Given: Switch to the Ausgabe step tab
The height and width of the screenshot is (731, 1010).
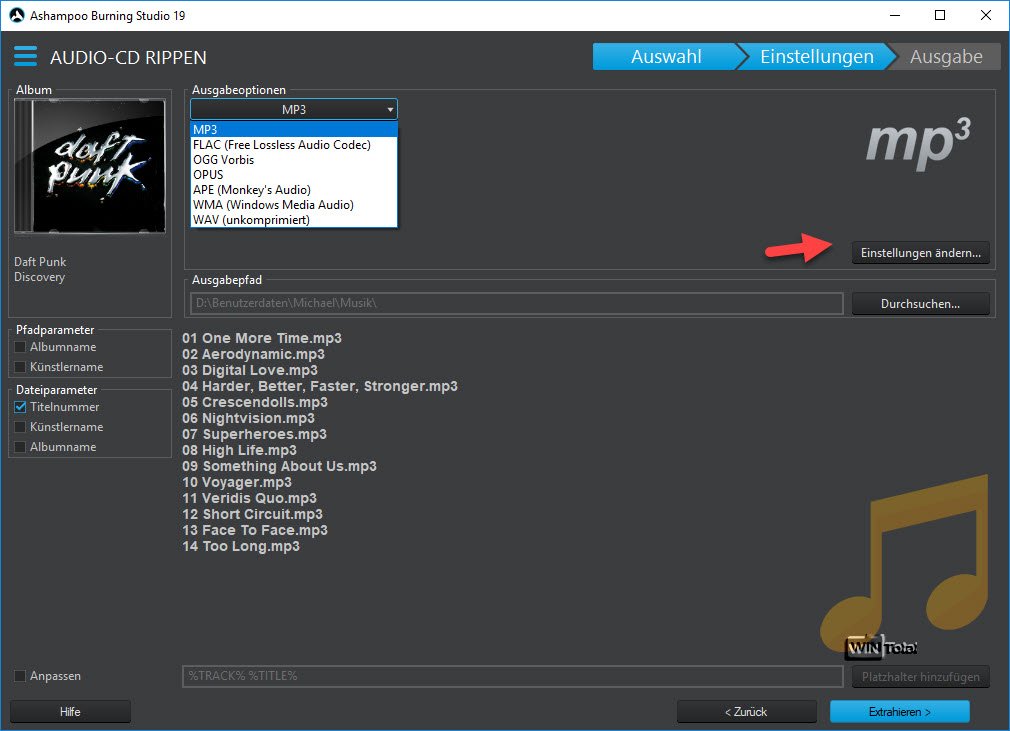Looking at the screenshot, I should (x=946, y=57).
